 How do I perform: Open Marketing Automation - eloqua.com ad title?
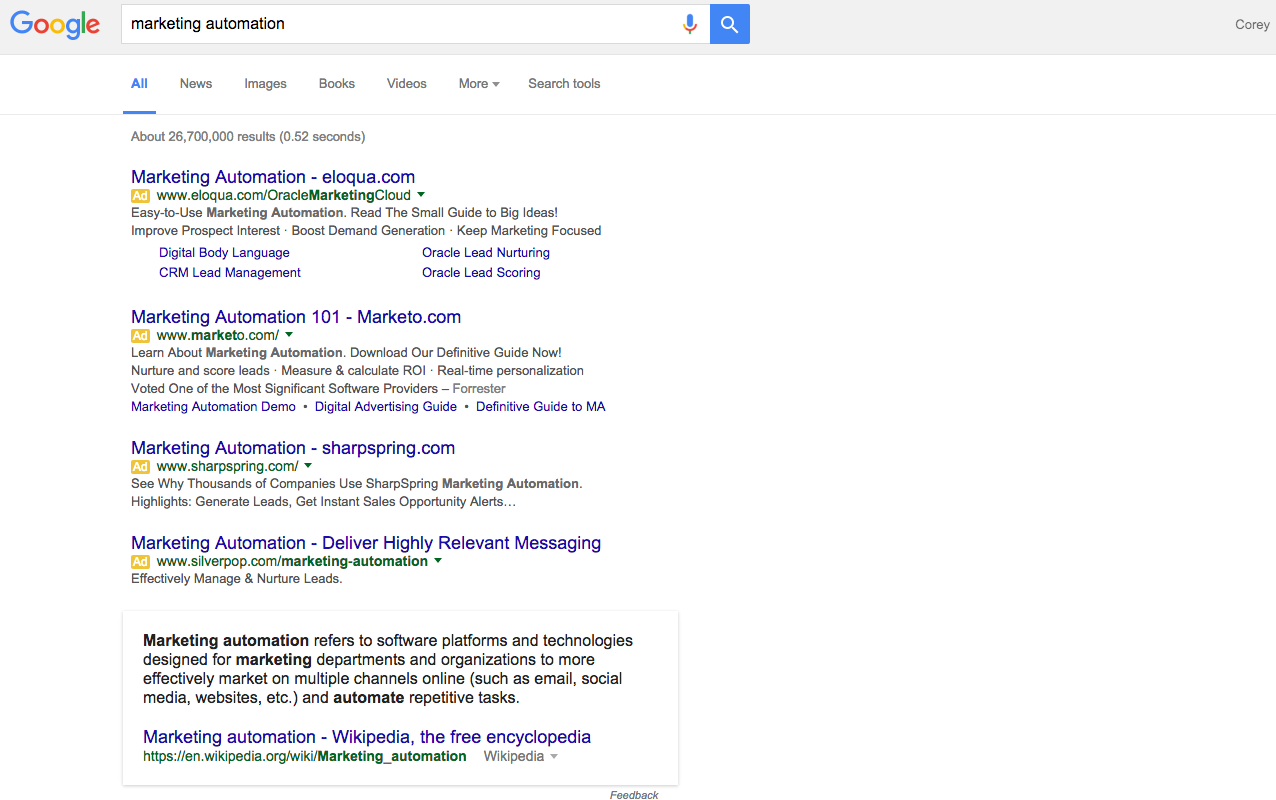pos(273,177)
